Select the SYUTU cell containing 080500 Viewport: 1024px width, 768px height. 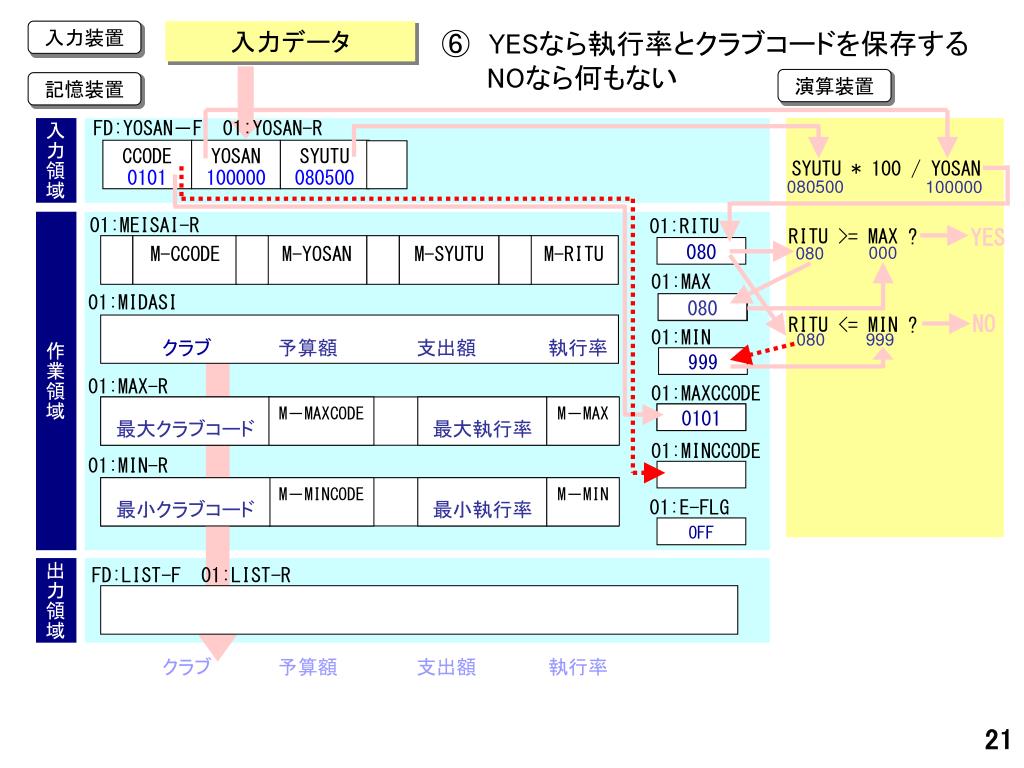(324, 165)
